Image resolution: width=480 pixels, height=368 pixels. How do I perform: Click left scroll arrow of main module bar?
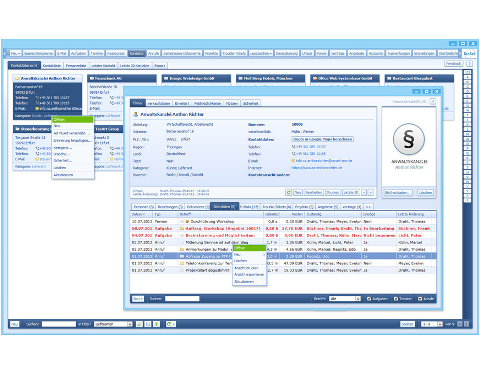click(5, 53)
